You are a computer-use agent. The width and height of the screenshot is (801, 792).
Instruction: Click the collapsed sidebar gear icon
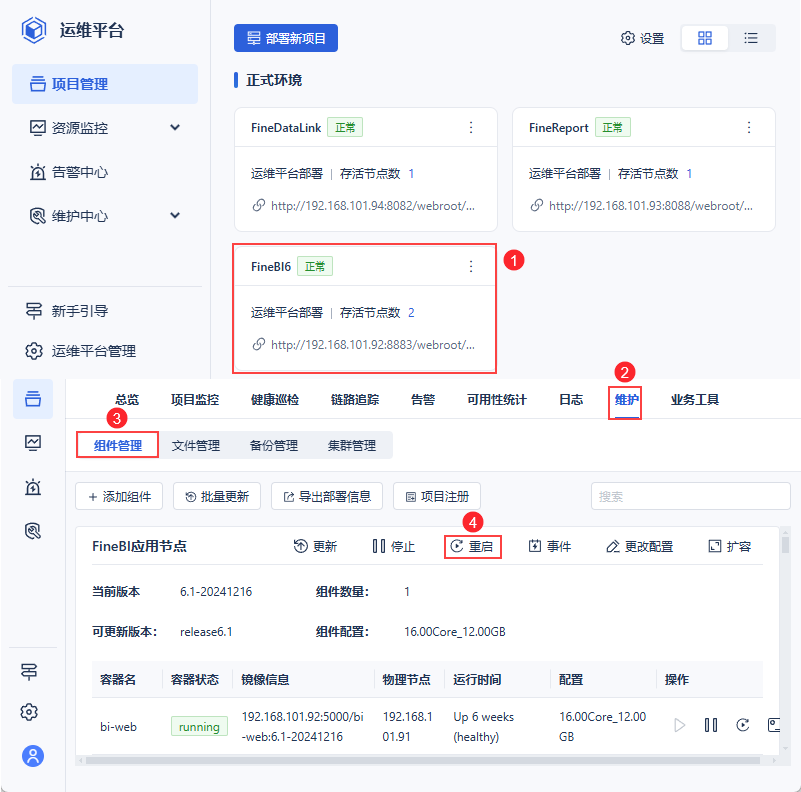click(x=29, y=712)
